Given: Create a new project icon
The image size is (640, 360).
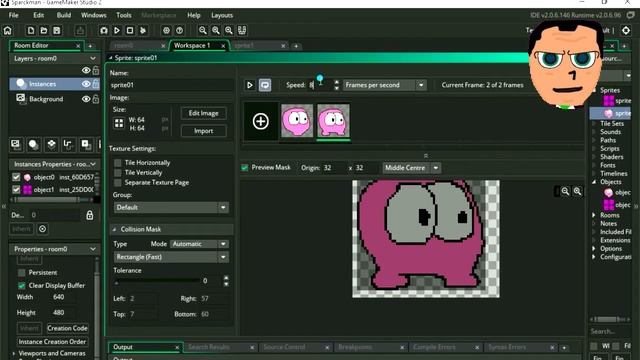Looking at the screenshot, I should point(31,31).
